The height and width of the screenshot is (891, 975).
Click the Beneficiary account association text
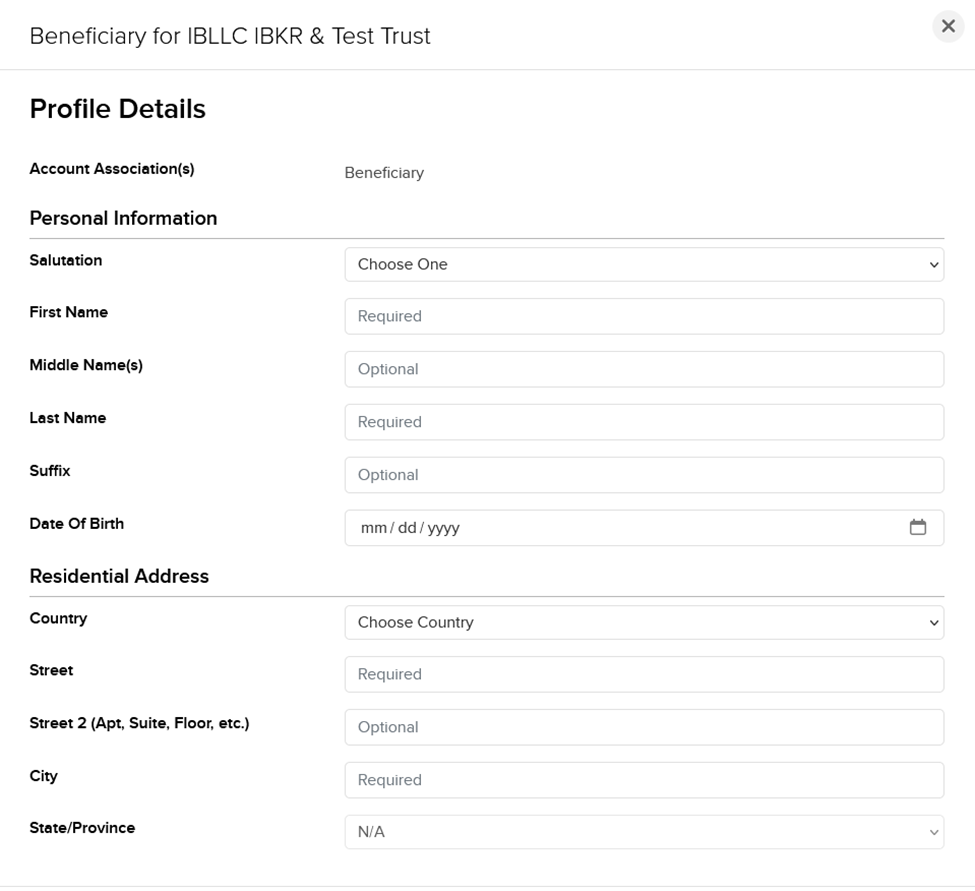point(384,173)
